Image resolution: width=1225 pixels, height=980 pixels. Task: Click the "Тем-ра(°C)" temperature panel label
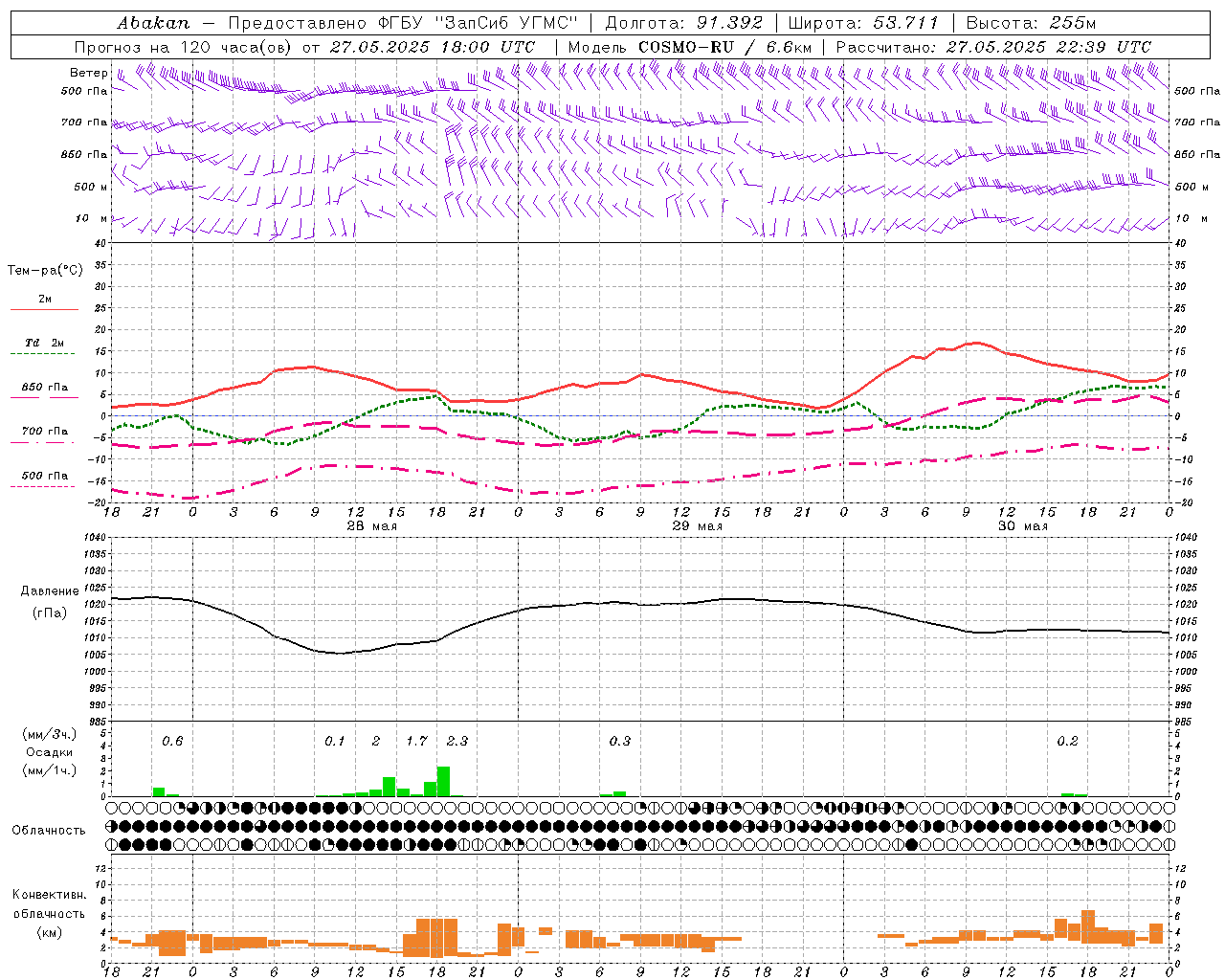(x=45, y=271)
